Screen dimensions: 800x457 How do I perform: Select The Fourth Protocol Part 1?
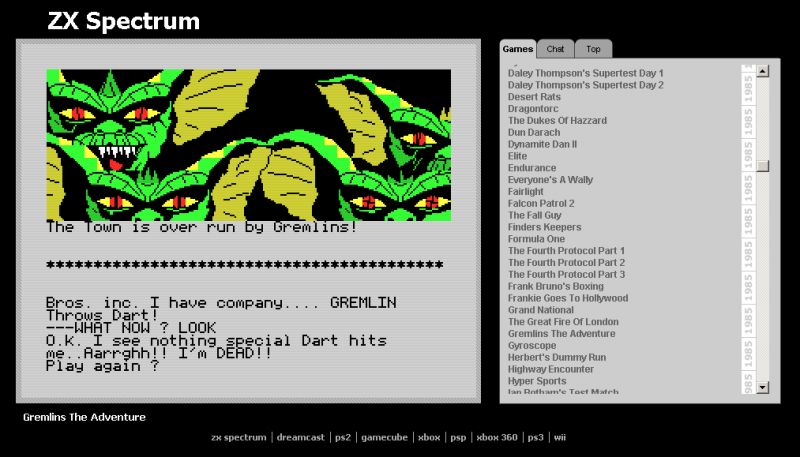(x=566, y=250)
